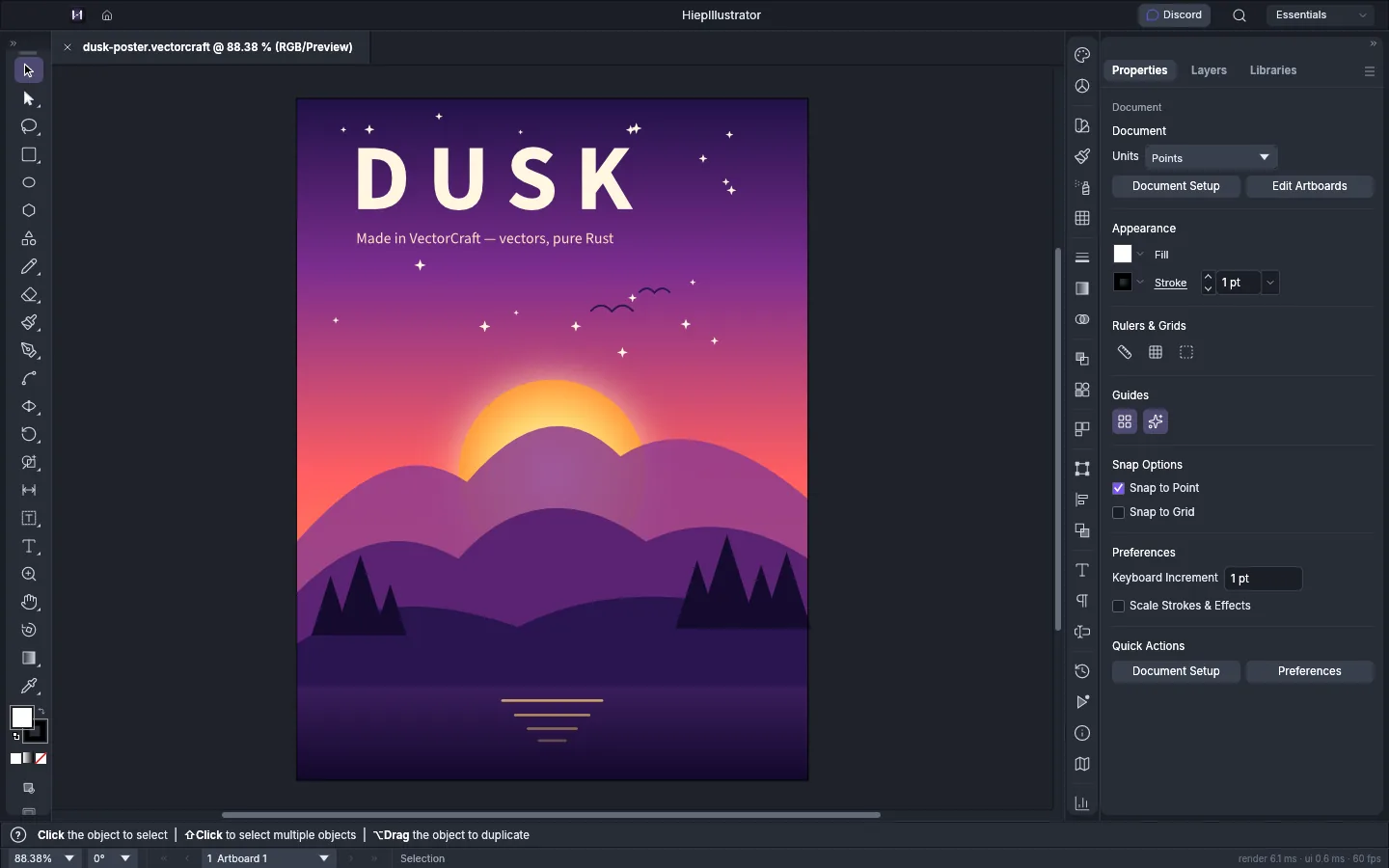Switch to the Libraries tab
The height and width of the screenshot is (868, 1389).
1273,70
